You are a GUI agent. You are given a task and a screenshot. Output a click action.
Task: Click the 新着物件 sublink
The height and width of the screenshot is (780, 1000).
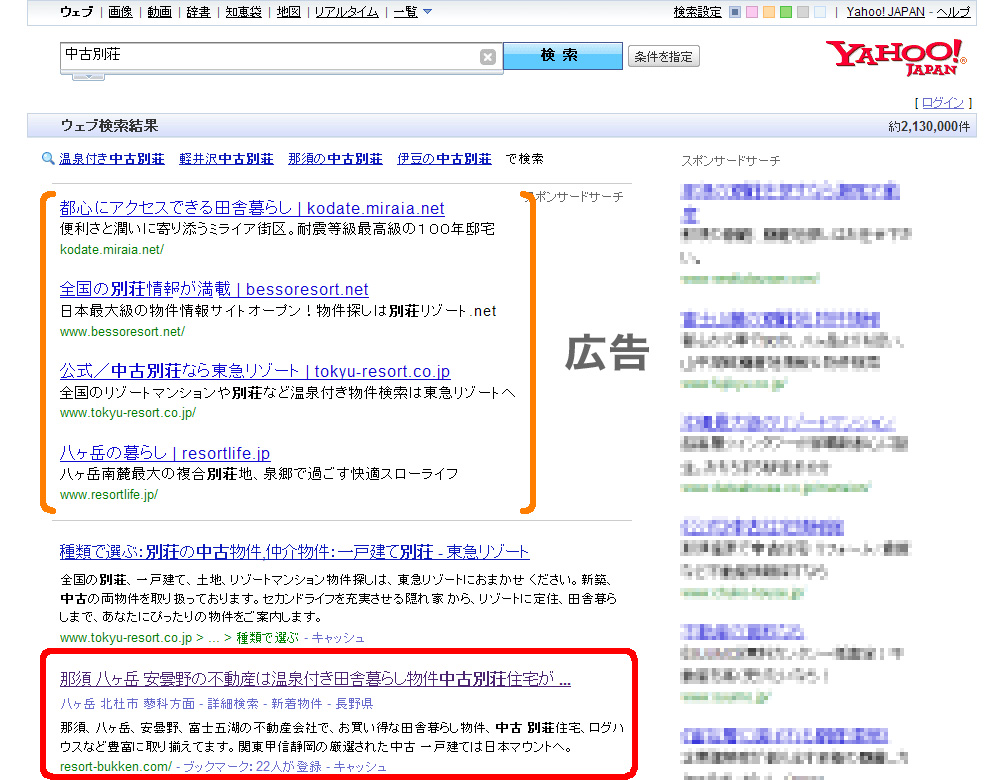click(297, 703)
